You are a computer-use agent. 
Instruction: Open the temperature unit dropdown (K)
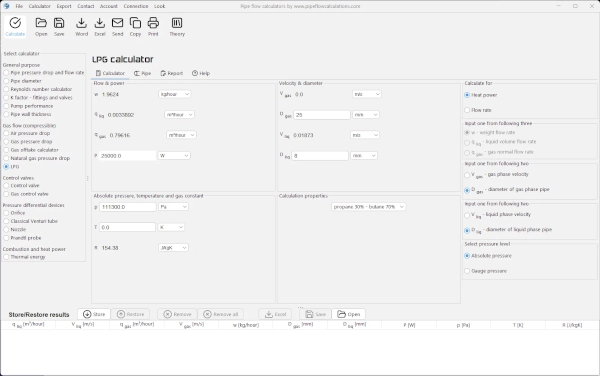(x=171, y=227)
